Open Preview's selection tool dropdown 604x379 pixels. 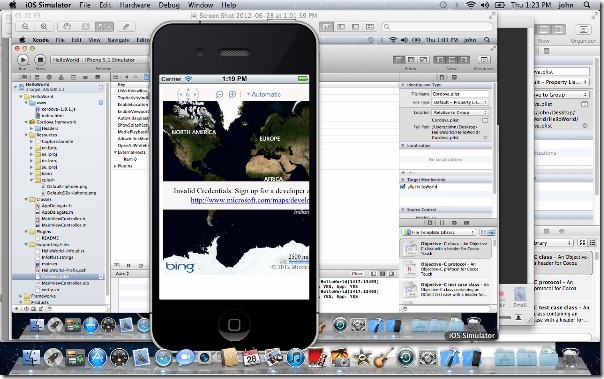pos(104,27)
